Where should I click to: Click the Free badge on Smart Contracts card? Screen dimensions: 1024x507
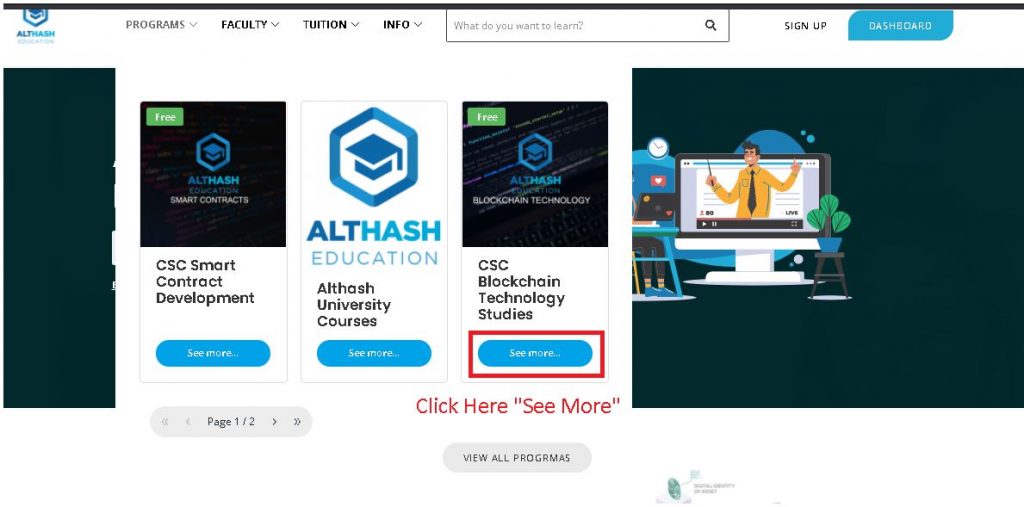point(165,117)
